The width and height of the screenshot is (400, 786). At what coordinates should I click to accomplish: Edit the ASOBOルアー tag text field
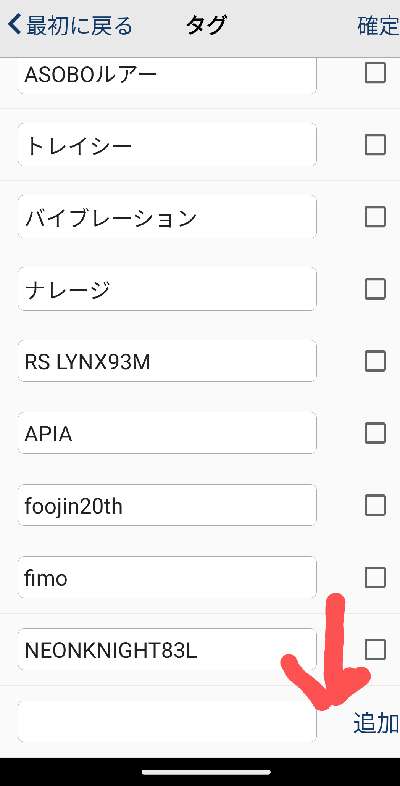point(167,75)
